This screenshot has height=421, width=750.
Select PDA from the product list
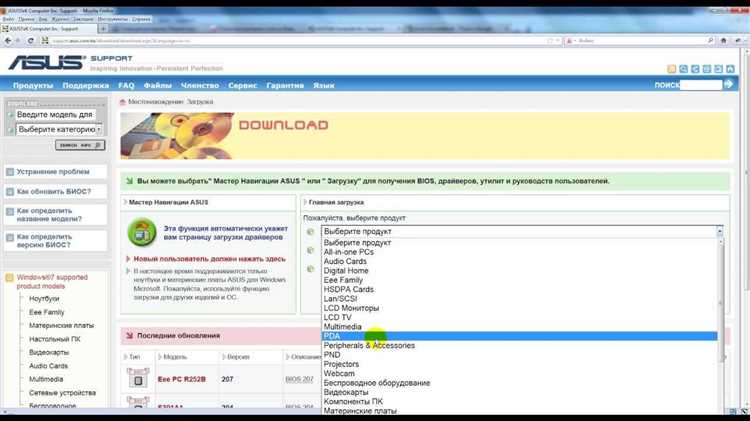(332, 336)
